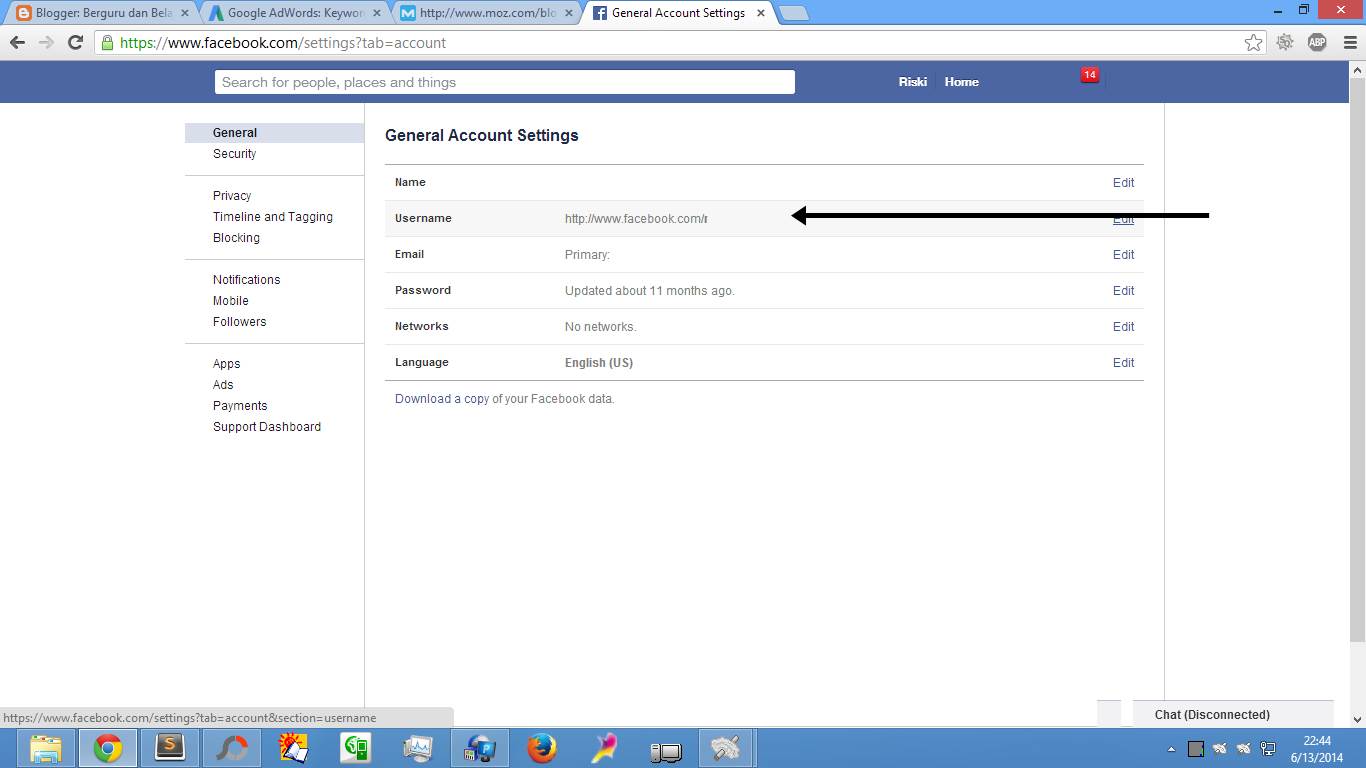Screen dimensions: 1366x768
Task: Bookmark this page with the star icon
Action: coord(1253,42)
